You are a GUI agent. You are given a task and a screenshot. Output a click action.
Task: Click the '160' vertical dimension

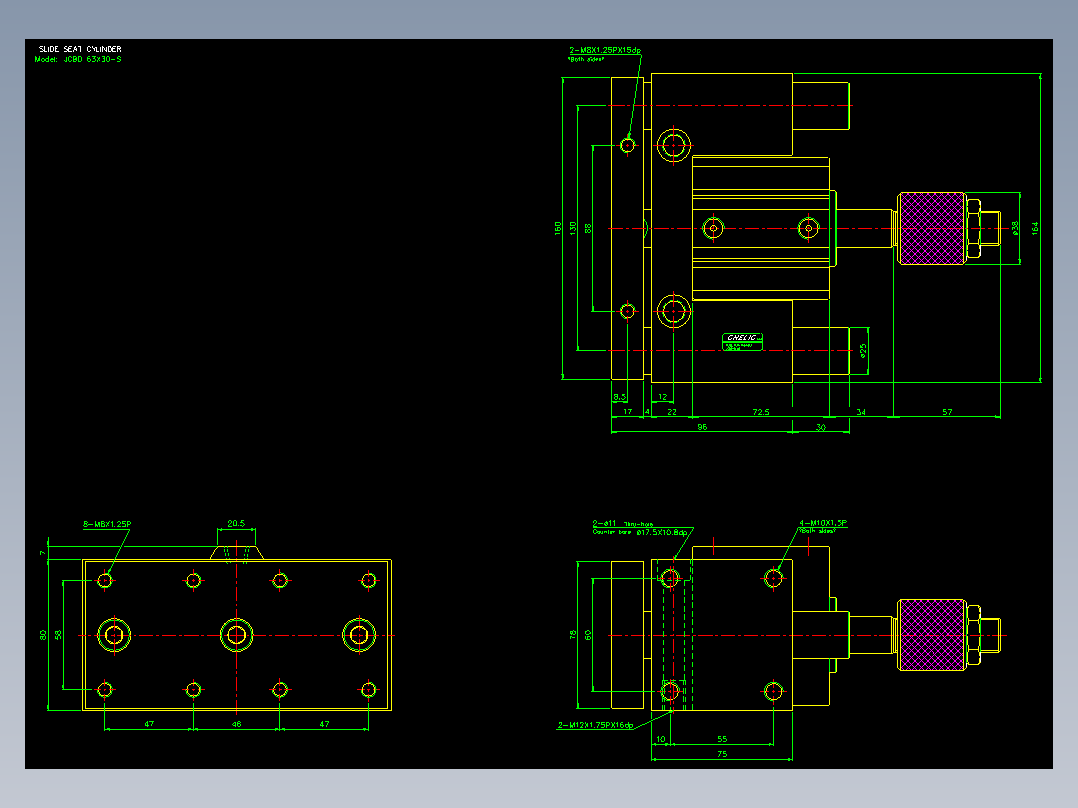click(x=558, y=228)
